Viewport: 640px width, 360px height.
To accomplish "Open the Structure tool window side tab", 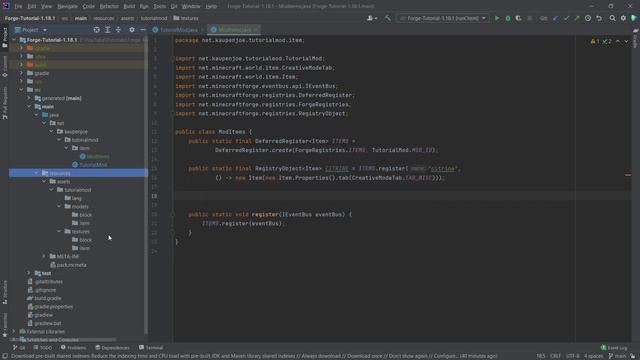I will coord(4,292).
